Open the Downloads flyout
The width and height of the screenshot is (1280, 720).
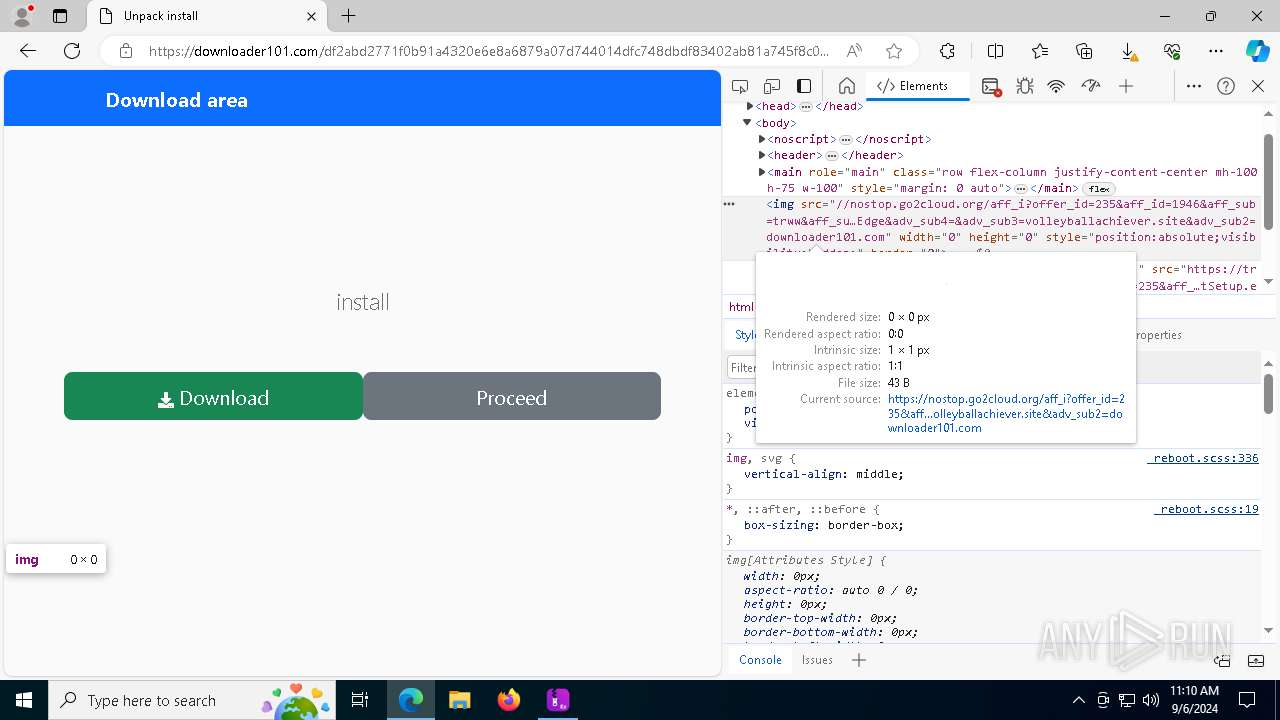click(1128, 51)
